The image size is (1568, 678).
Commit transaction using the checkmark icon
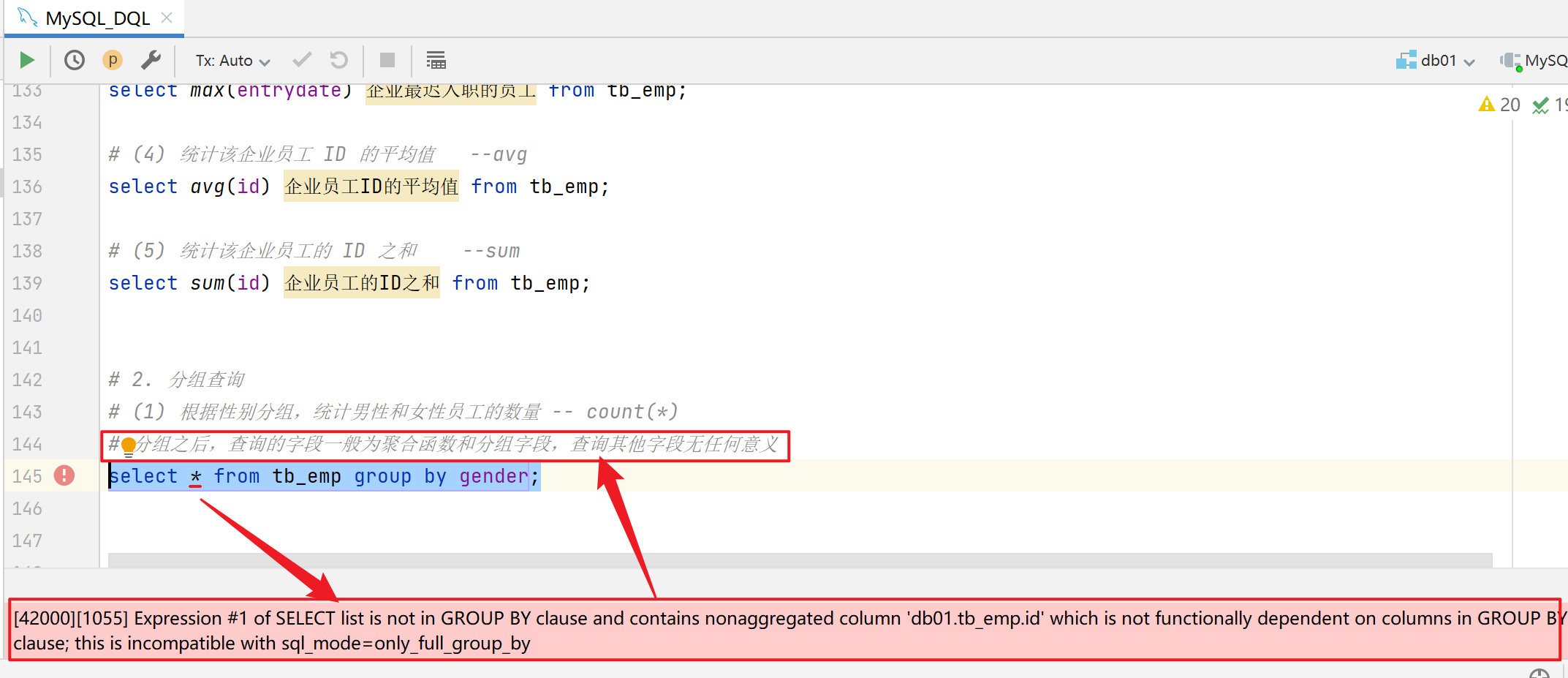[301, 60]
